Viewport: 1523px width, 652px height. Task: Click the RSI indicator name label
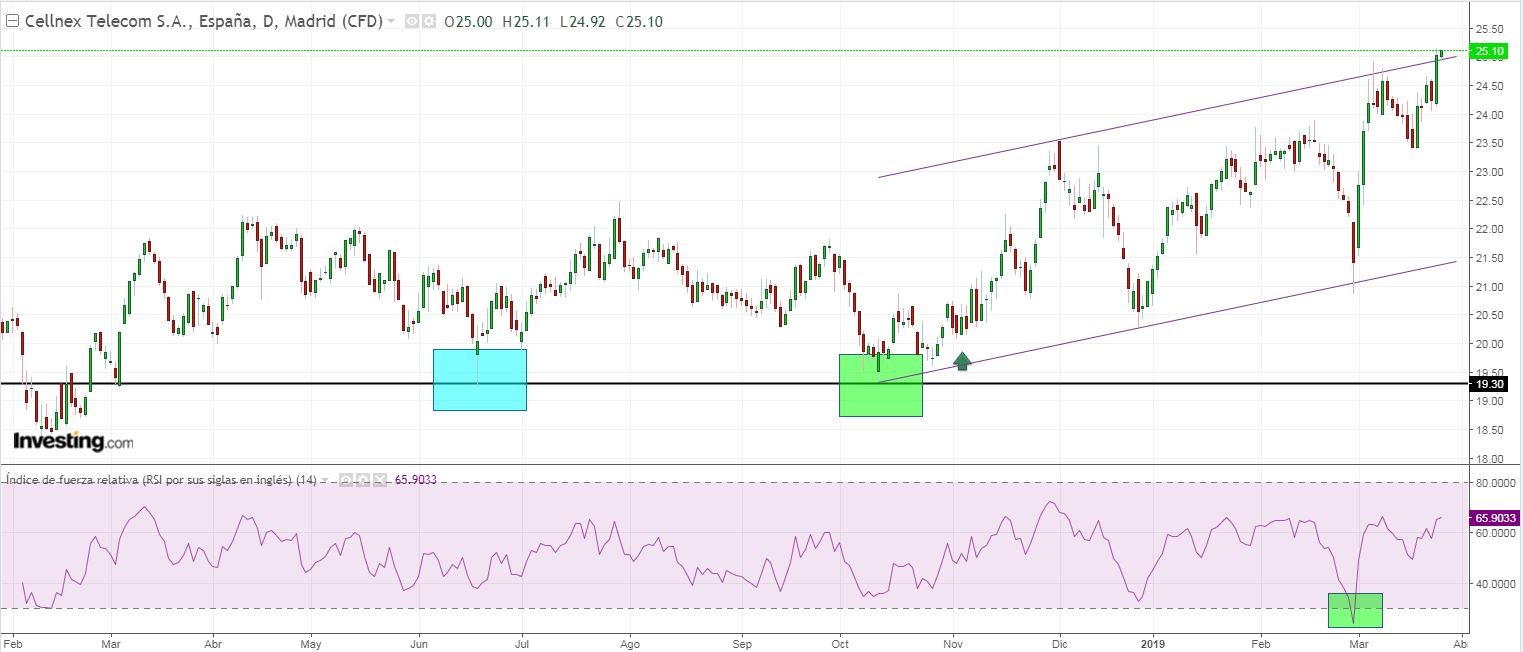click(x=161, y=480)
